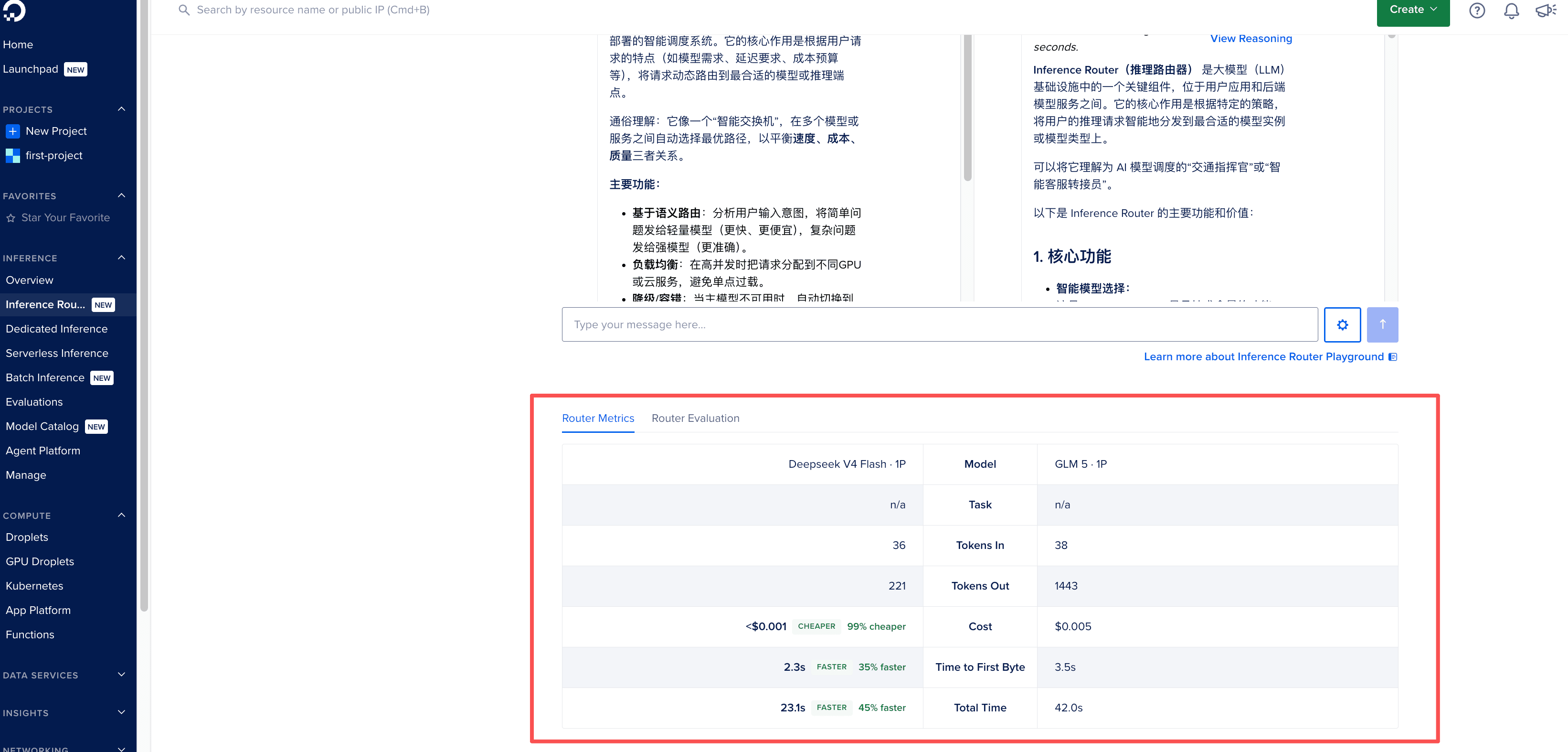This screenshot has height=752, width=1568.
Task: Collapse the COMPUTE section
Action: [x=121, y=515]
